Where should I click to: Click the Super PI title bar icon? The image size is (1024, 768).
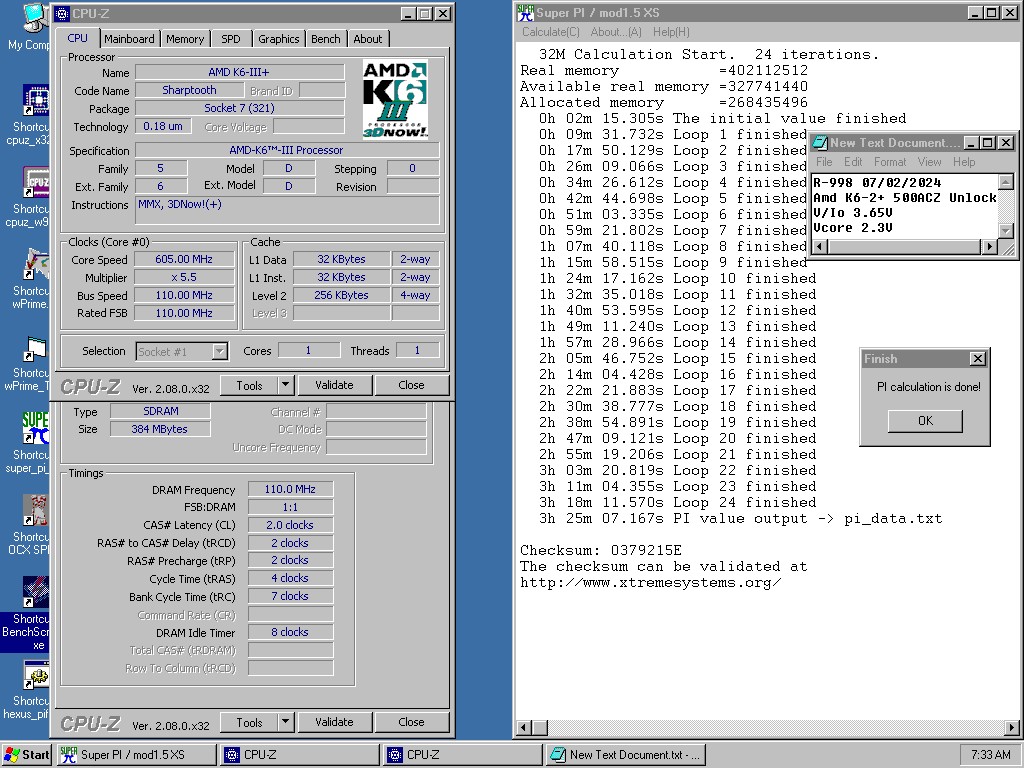pos(525,12)
